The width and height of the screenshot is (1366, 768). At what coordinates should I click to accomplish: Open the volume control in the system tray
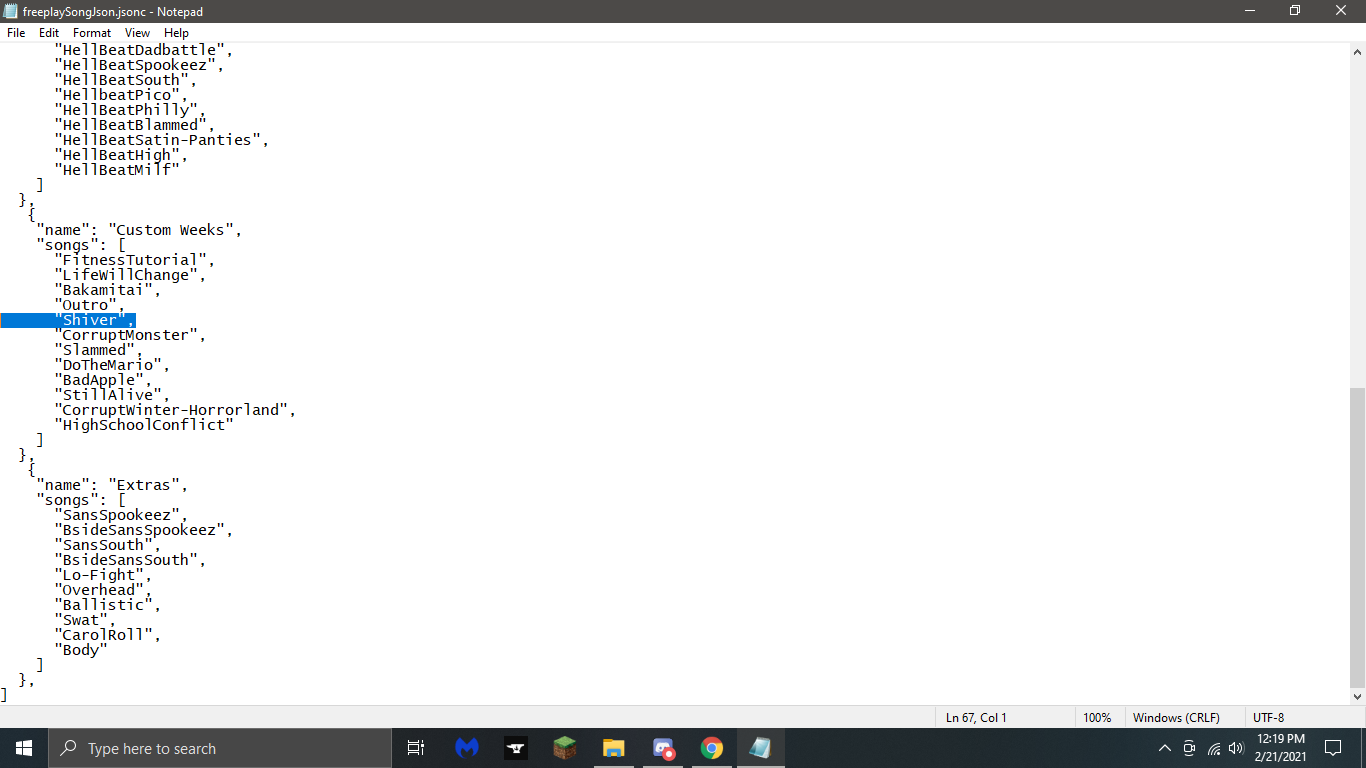(x=1236, y=748)
